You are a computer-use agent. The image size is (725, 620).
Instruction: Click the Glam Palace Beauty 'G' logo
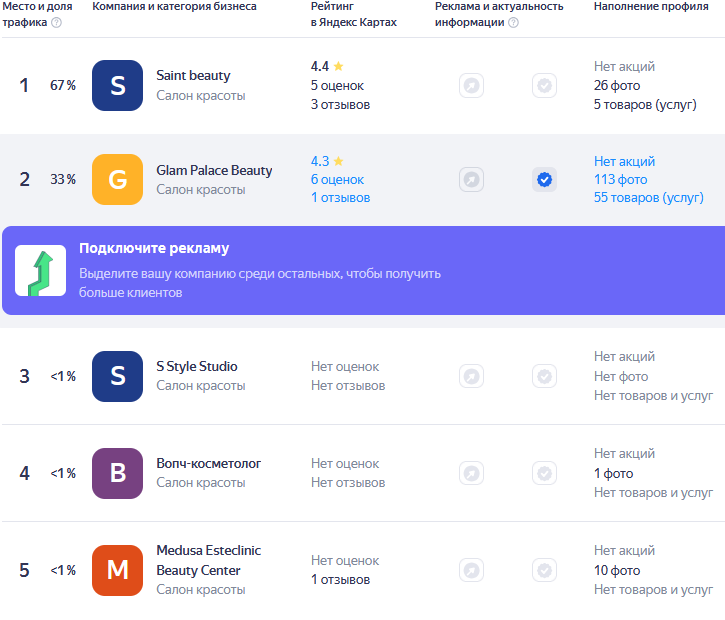[117, 180]
